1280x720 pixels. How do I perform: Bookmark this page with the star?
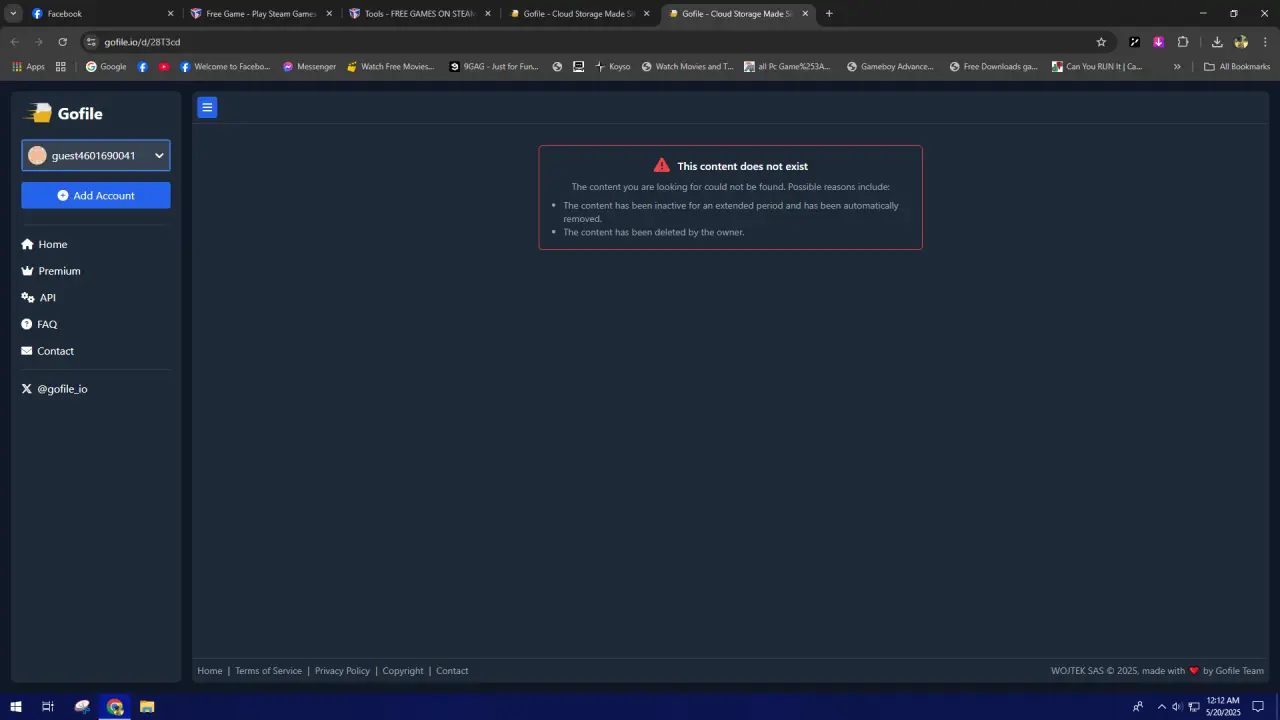[1101, 42]
